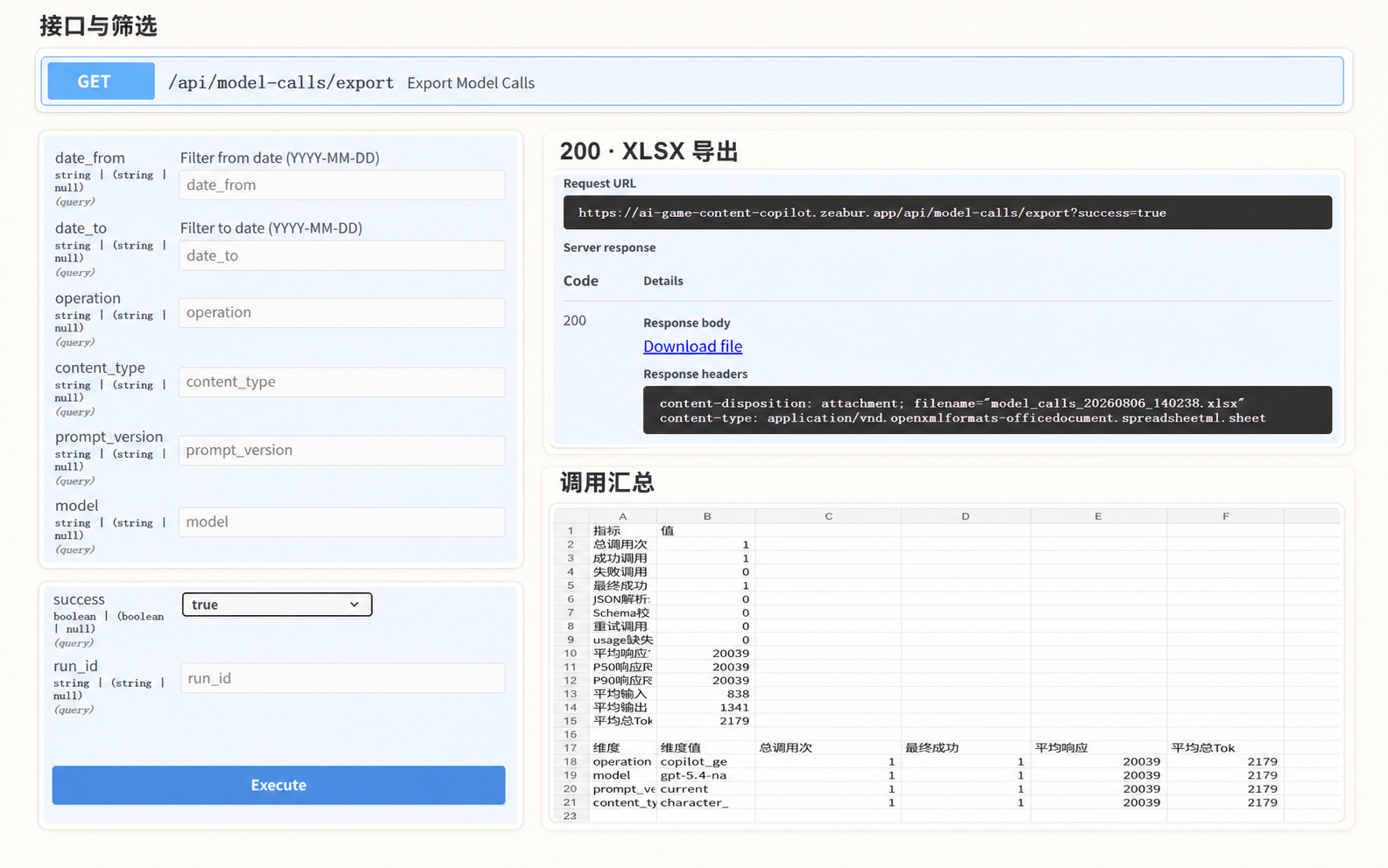The width and height of the screenshot is (1388, 868).
Task: Select spreadsheet column C header
Action: [x=828, y=516]
